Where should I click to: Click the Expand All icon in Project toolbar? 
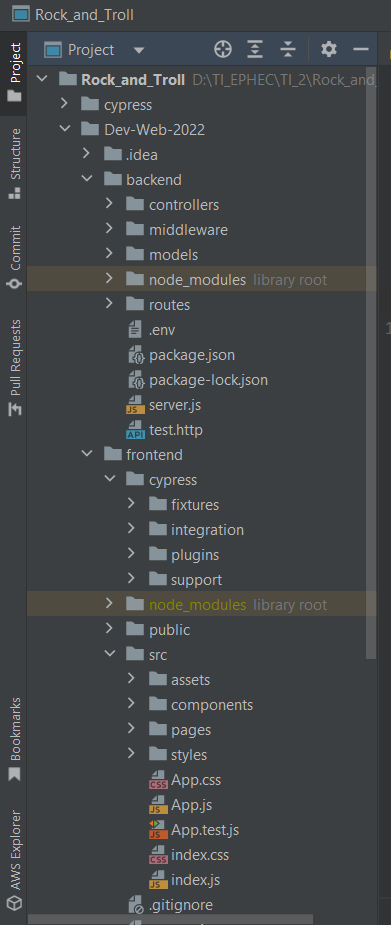pos(255,50)
